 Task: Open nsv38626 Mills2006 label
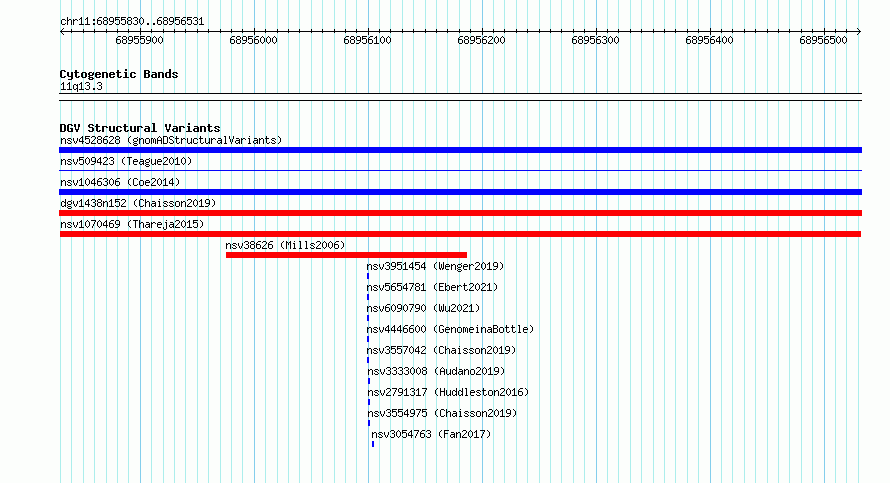[x=285, y=245]
